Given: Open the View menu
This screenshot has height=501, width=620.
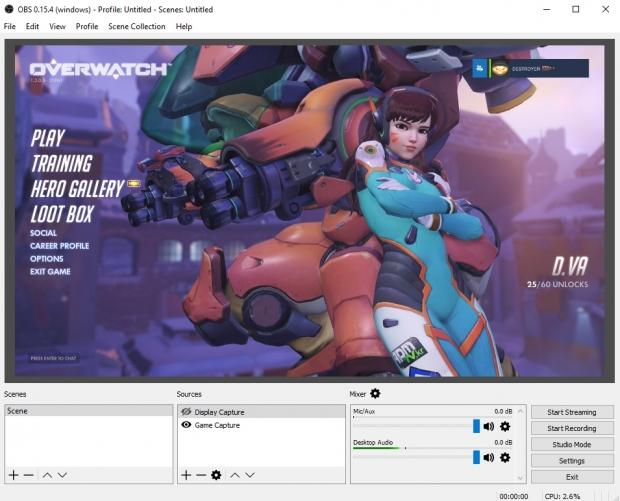Looking at the screenshot, I should [57, 26].
